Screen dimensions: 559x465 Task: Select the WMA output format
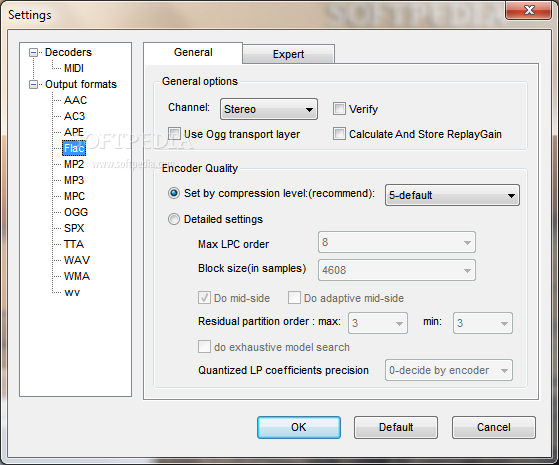click(x=77, y=276)
